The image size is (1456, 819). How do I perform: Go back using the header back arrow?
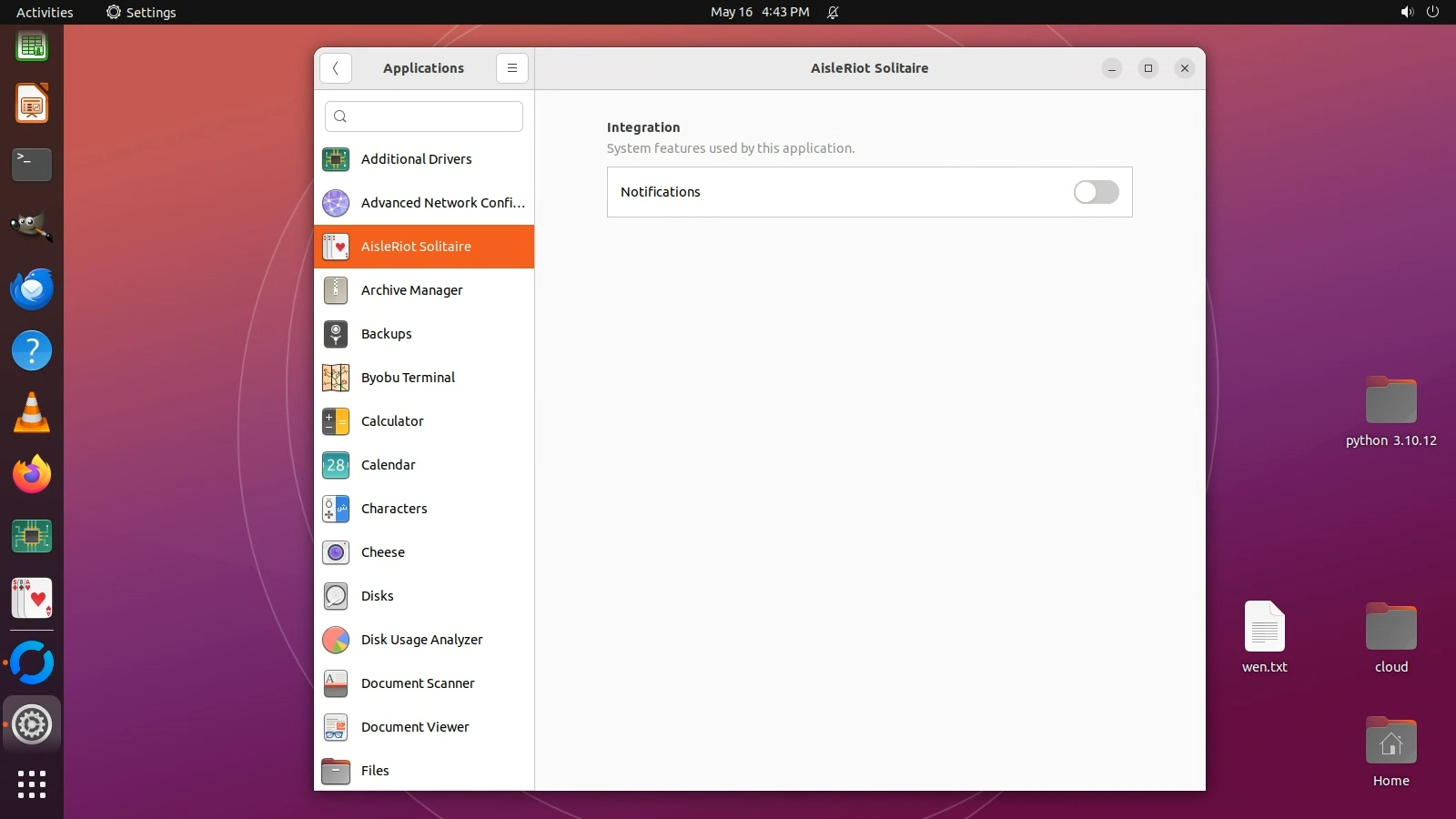pyautogui.click(x=336, y=68)
